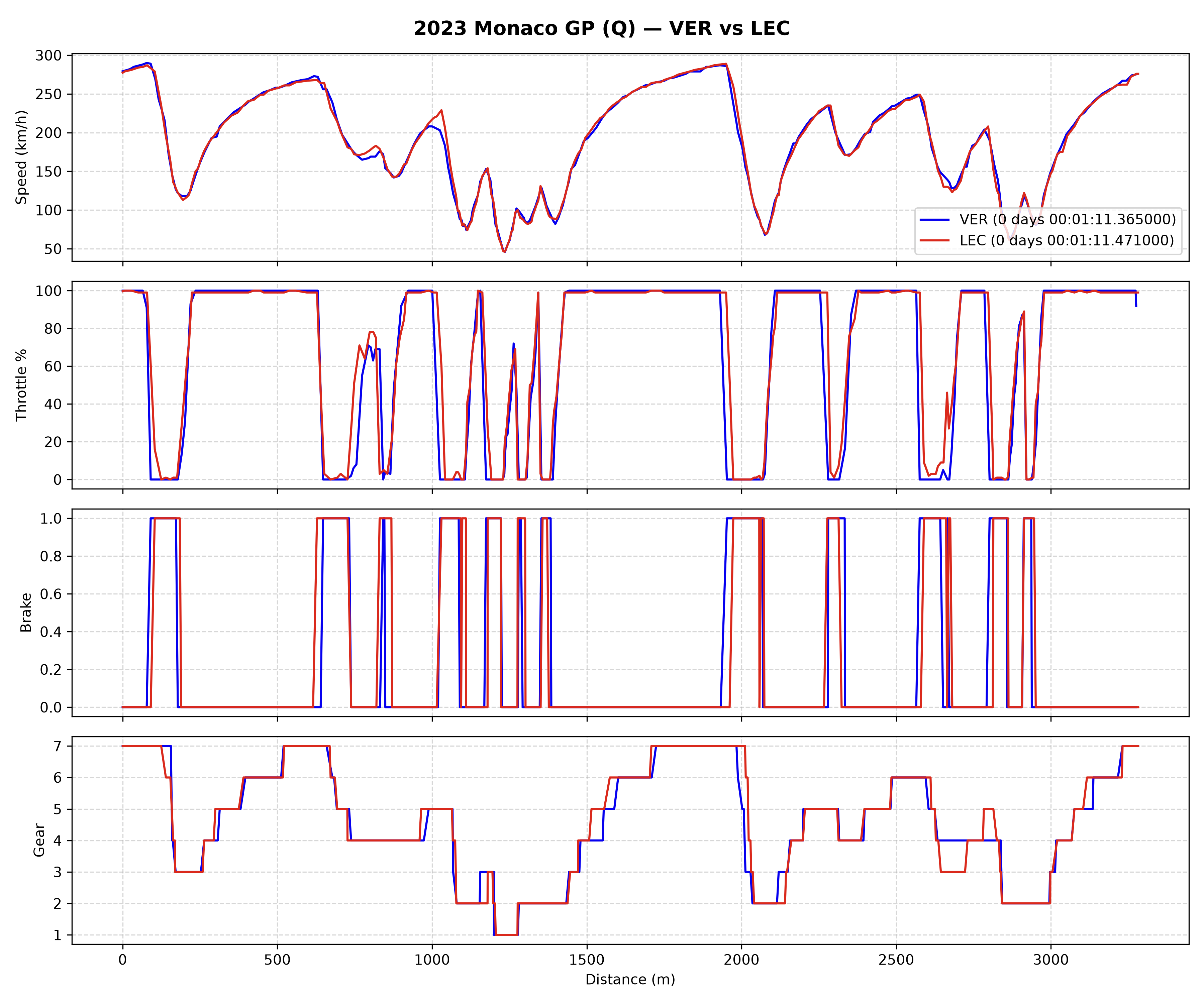Click the 0.8 tick on Brake axis

click(x=51, y=557)
